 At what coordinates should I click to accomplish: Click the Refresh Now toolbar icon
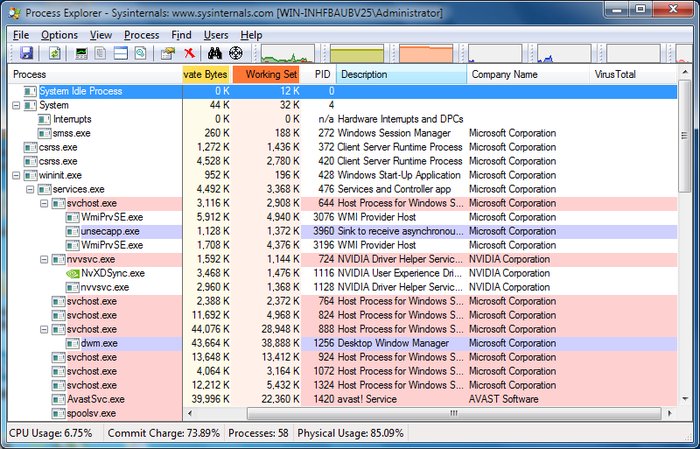click(54, 54)
